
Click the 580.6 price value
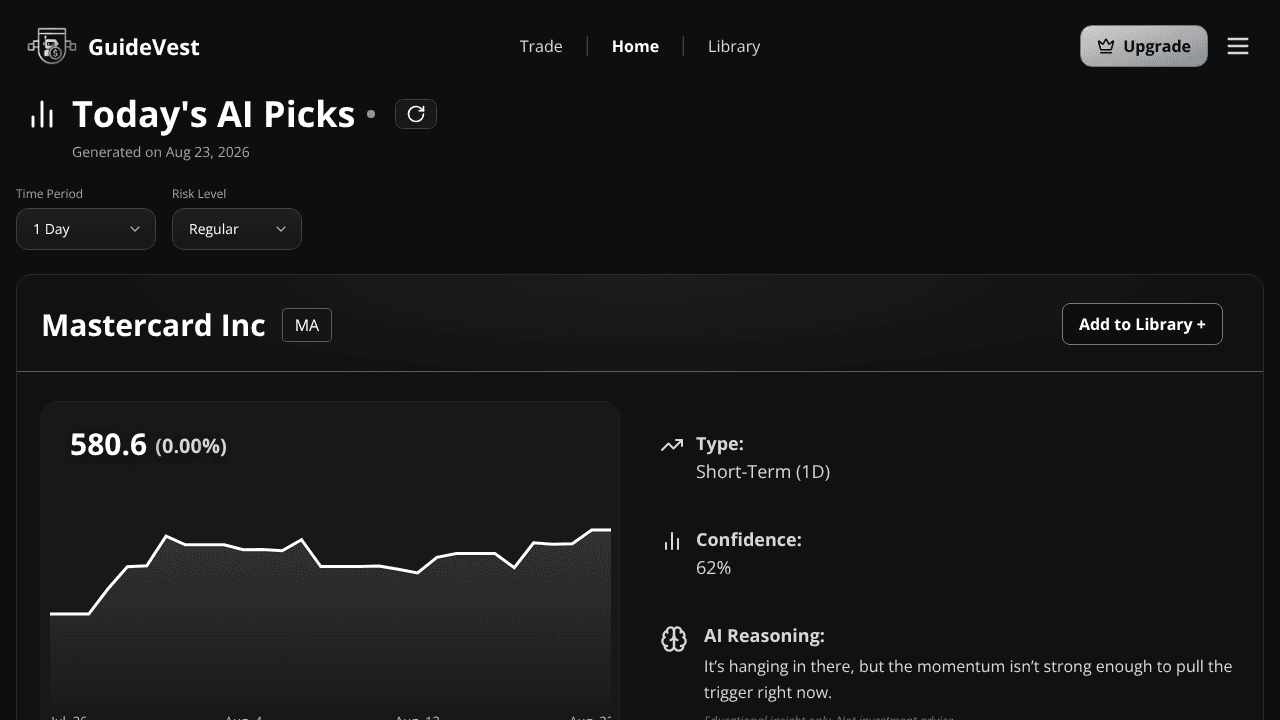108,445
